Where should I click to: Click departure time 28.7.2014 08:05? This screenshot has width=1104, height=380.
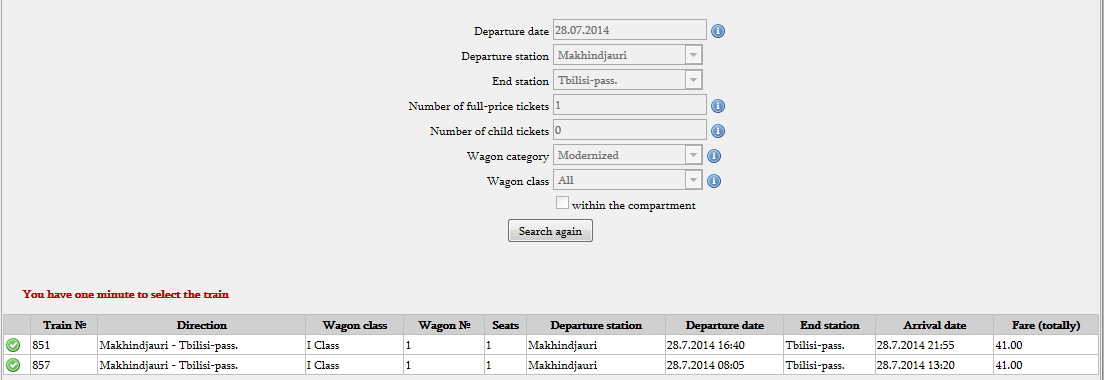tap(724, 365)
